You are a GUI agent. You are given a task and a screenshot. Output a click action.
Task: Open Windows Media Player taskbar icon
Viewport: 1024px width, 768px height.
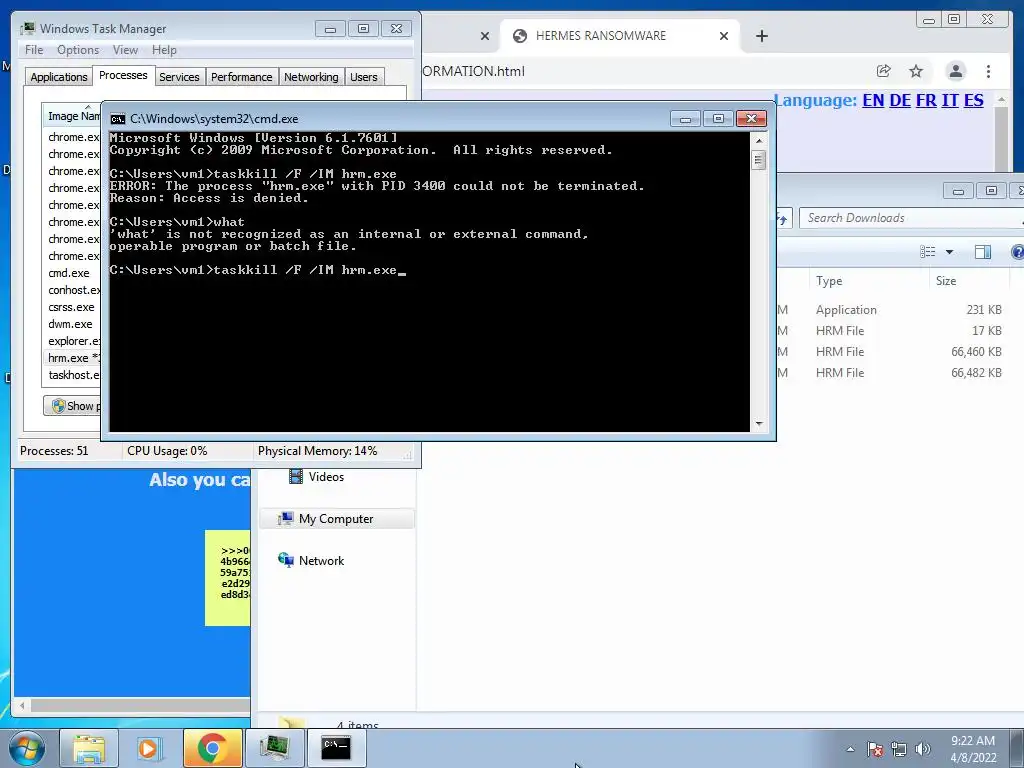pos(150,748)
